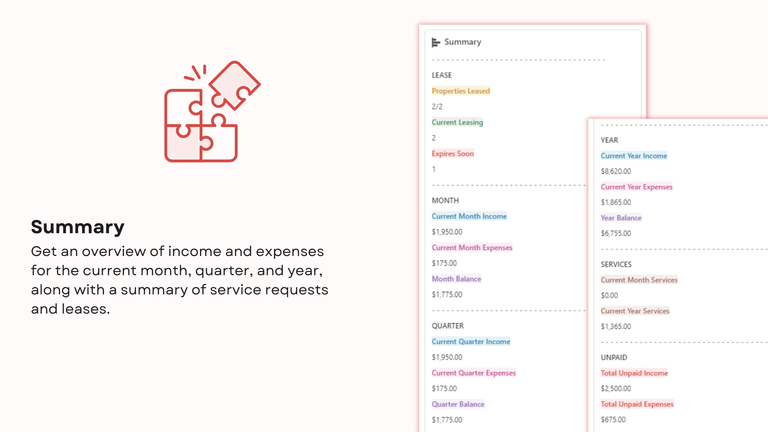Image resolution: width=768 pixels, height=432 pixels.
Task: Click the Current Year Services label
Action: (635, 311)
